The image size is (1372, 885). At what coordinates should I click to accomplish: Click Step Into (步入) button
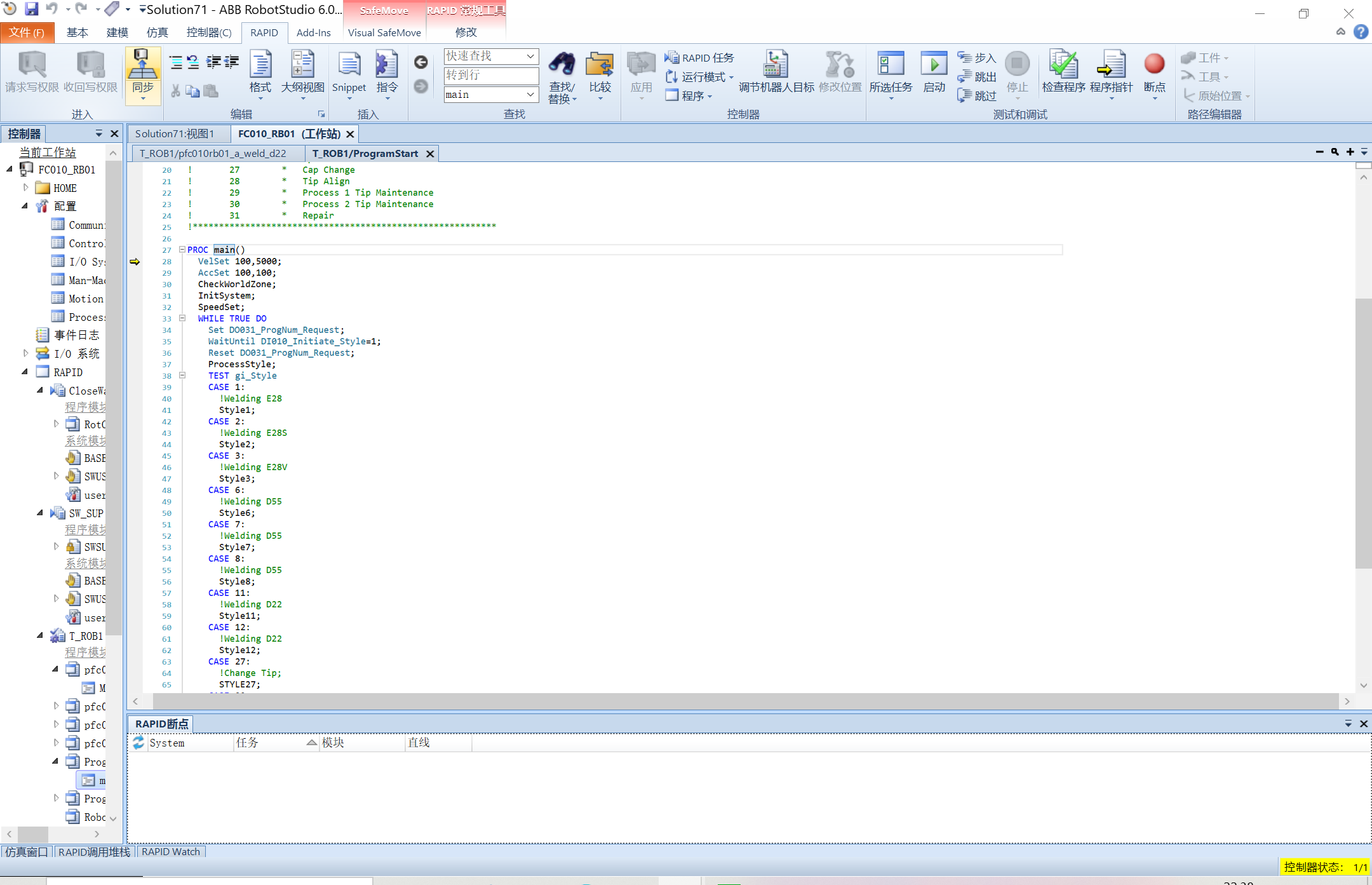977,58
